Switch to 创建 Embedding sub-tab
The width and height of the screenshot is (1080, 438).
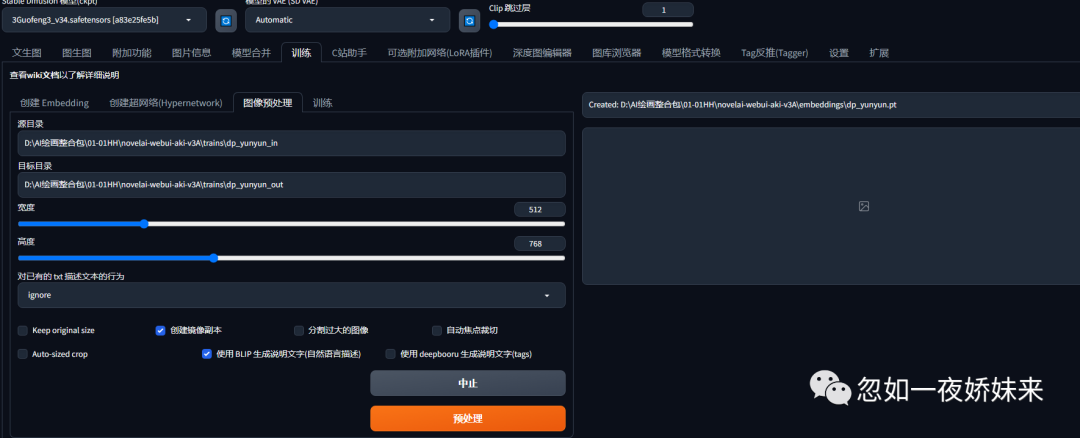pos(54,103)
